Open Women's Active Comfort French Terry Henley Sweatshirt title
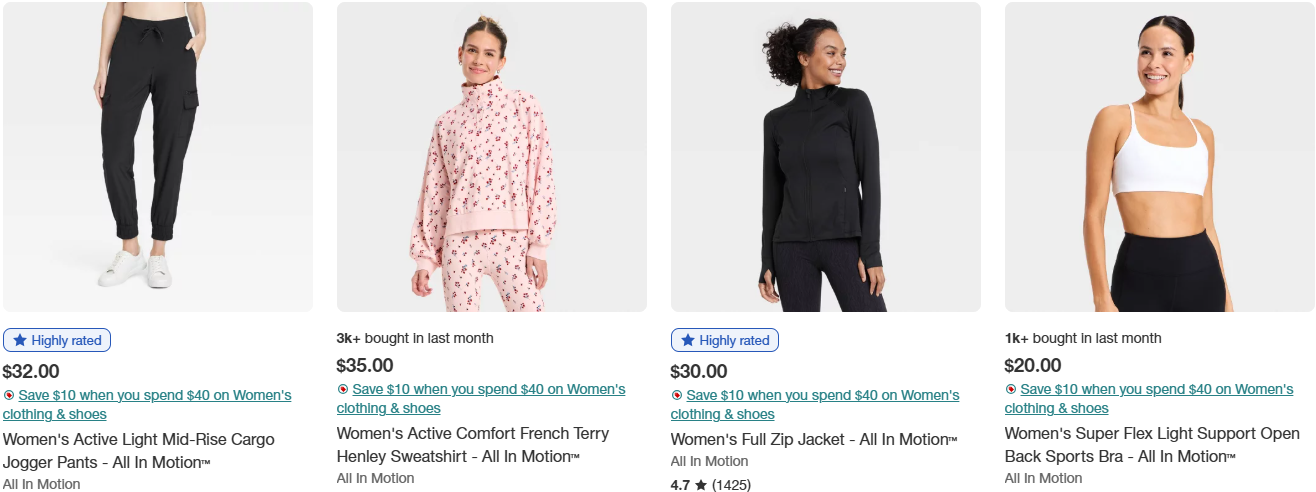 click(x=472, y=445)
